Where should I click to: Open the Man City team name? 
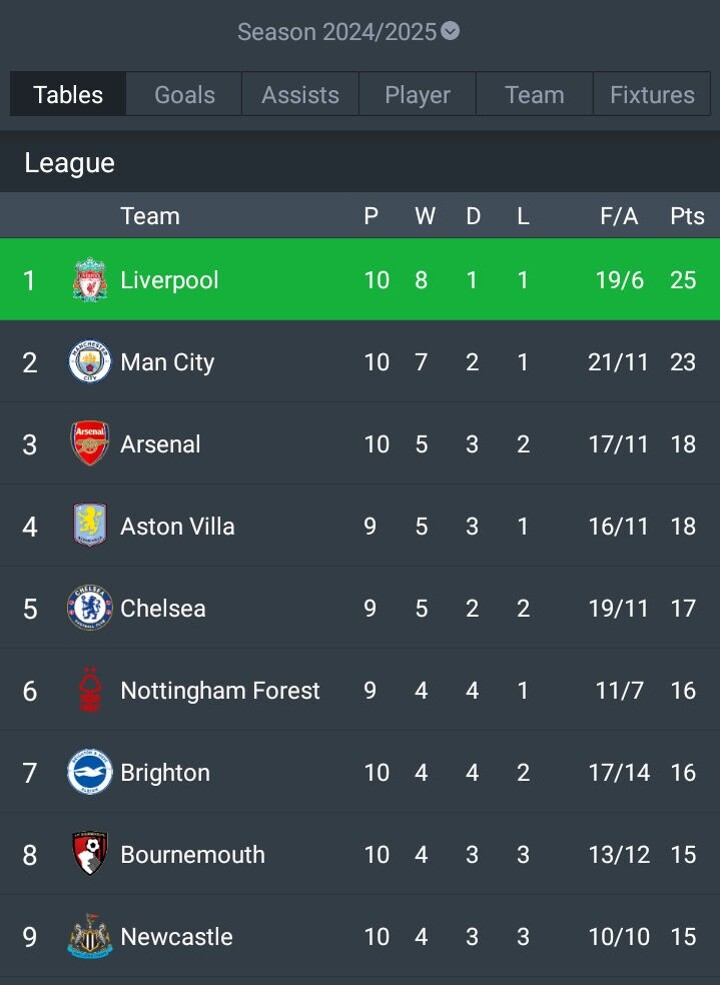point(167,362)
